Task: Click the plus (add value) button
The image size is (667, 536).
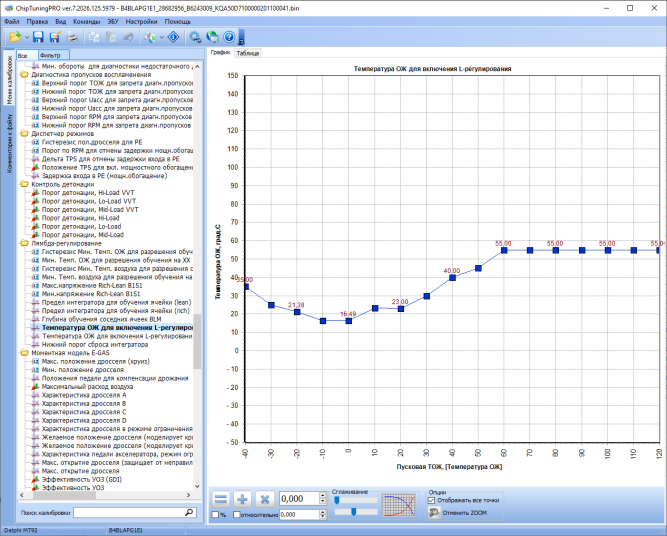Action: 242,499
